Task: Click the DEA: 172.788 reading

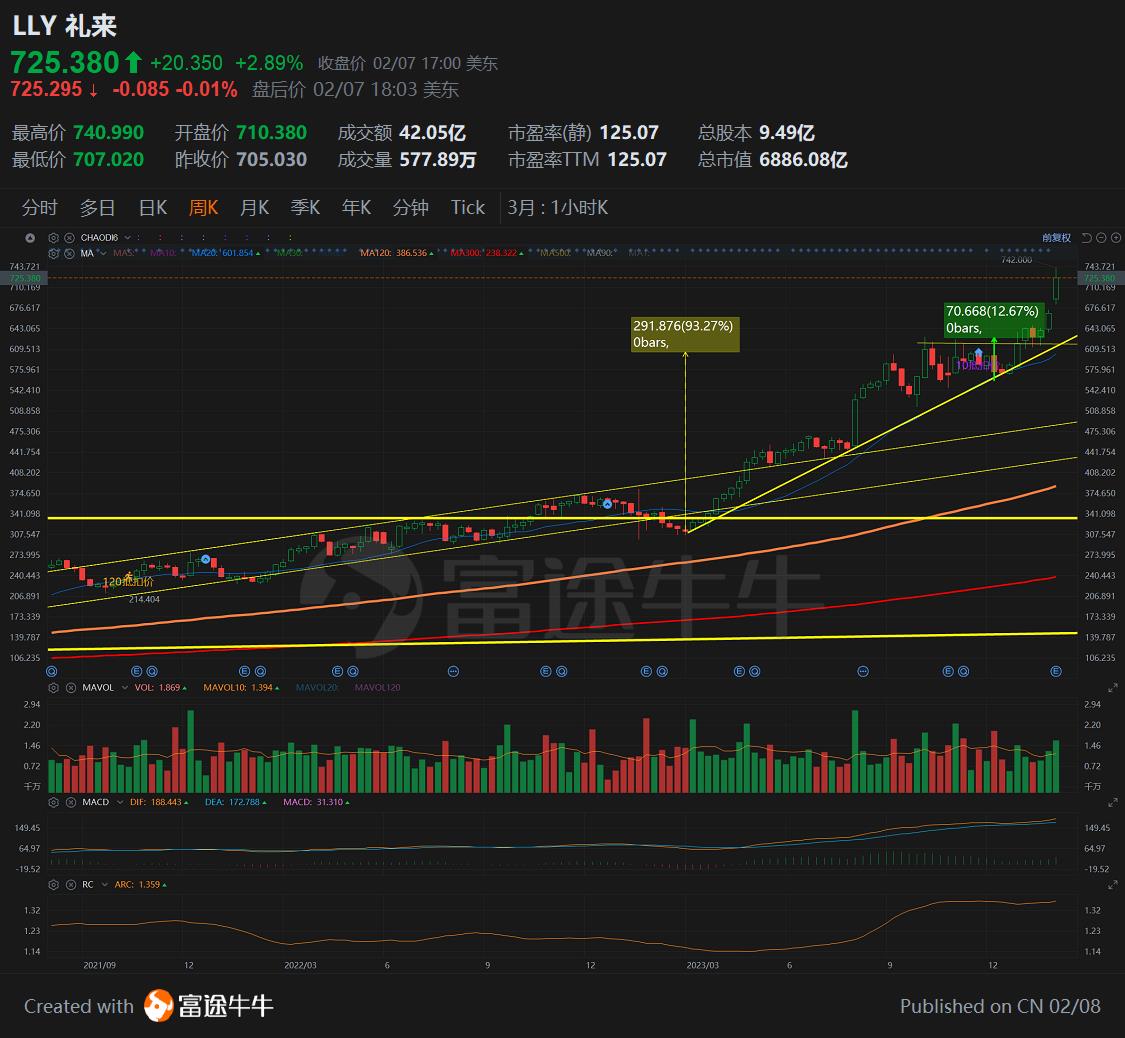Action: 235,802
